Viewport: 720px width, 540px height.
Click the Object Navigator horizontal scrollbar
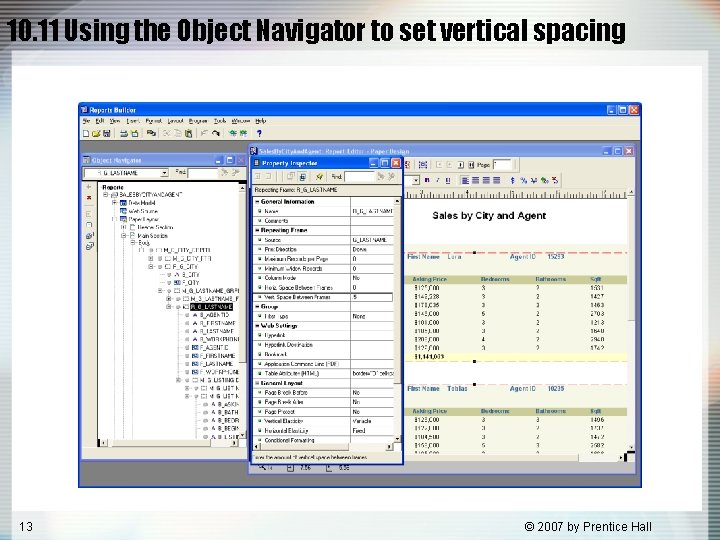(169, 443)
